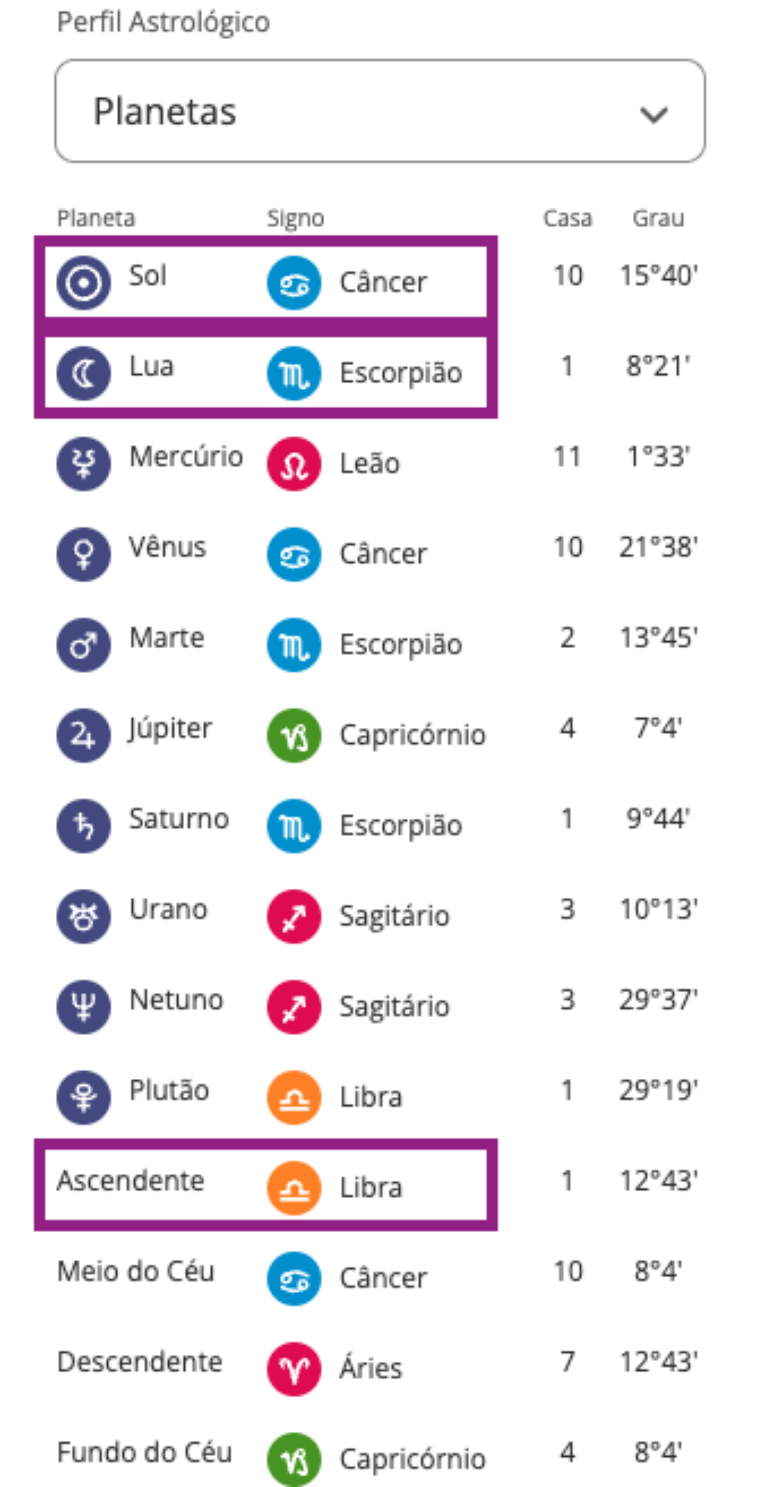
Task: Click the Júpiter planet icon
Action: 84,736
